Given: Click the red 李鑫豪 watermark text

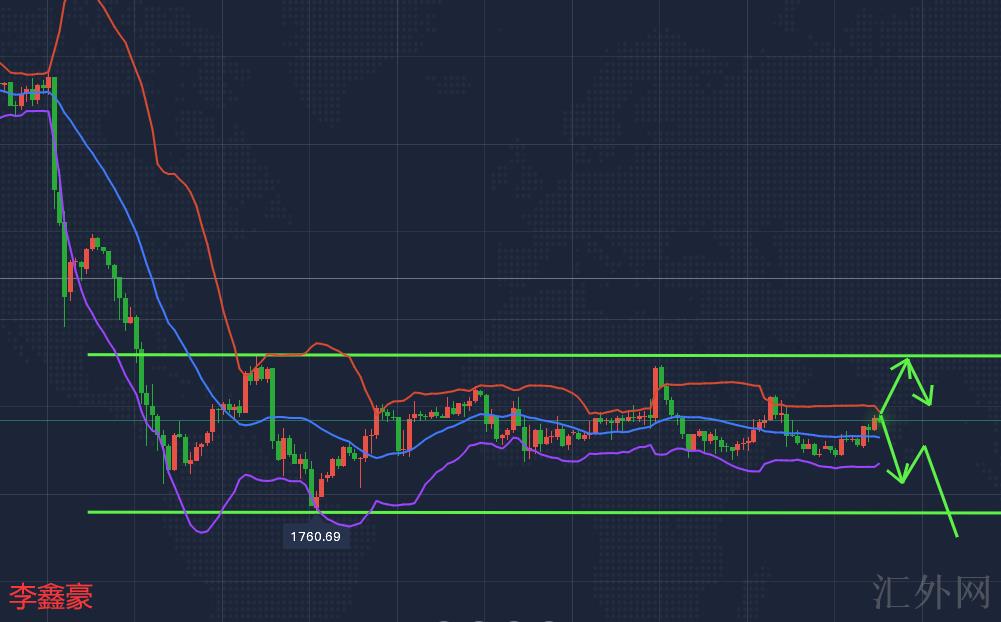Looking at the screenshot, I should click(x=51, y=597).
